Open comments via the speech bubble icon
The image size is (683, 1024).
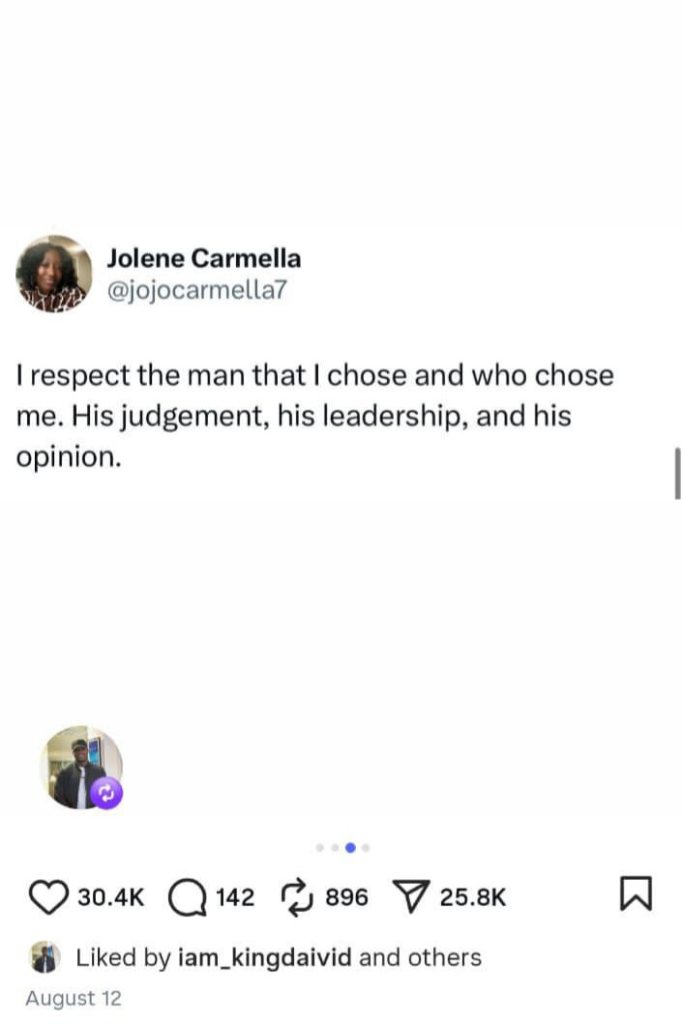tap(186, 897)
